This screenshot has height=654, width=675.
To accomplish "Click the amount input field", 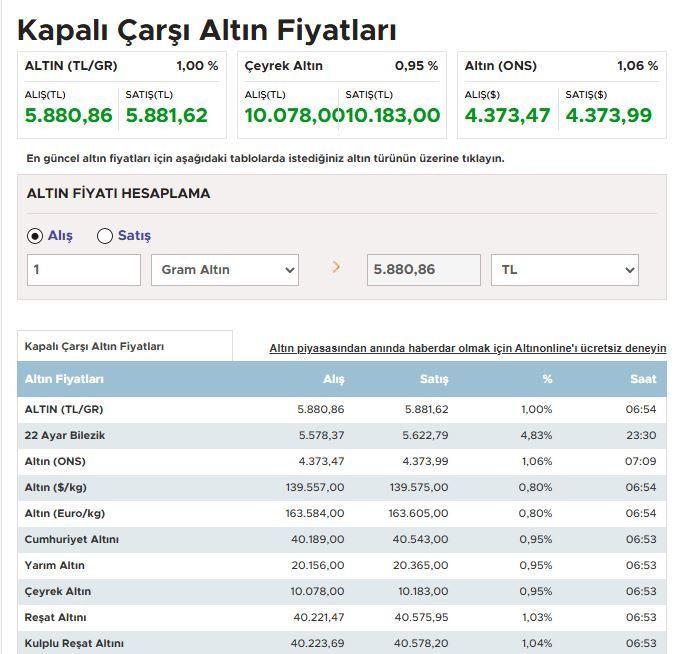I will (x=84, y=270).
